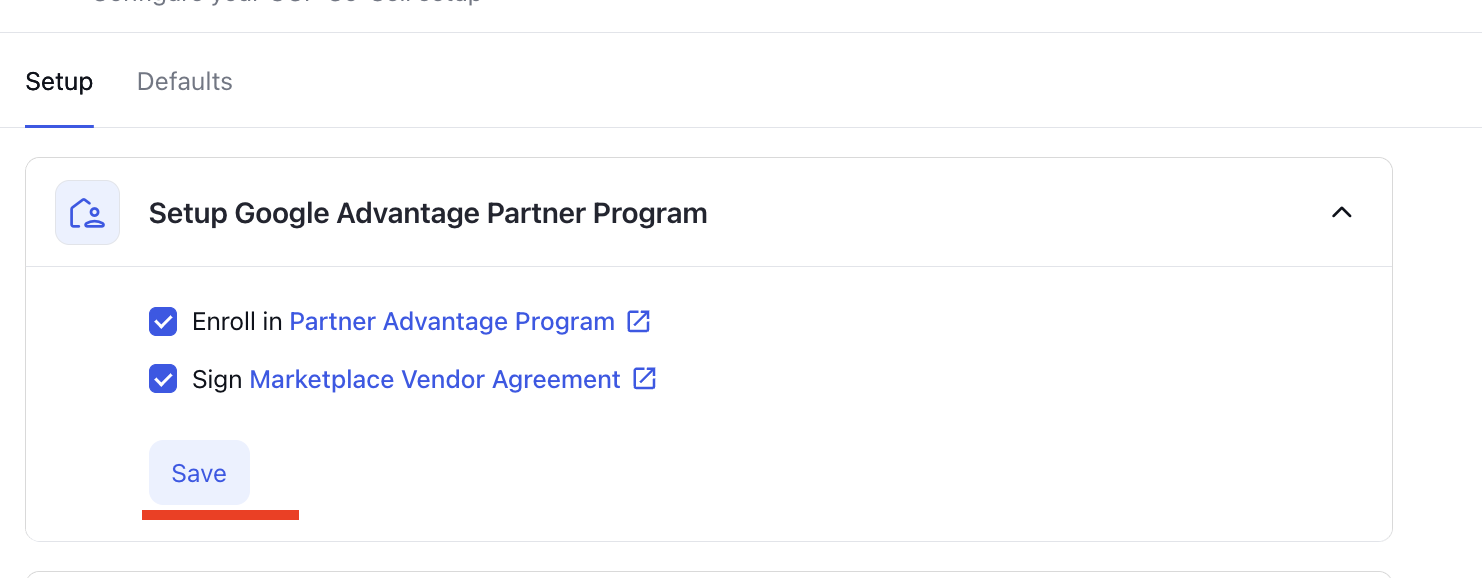Image resolution: width=1482 pixels, height=578 pixels.
Task: Click the Setup Google Advantage Partner Program heading
Action: pos(428,213)
